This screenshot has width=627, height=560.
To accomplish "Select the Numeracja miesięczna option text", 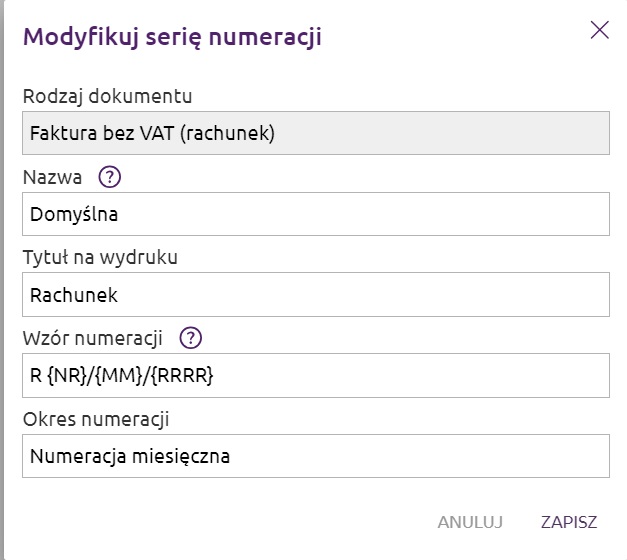I will tap(130, 456).
